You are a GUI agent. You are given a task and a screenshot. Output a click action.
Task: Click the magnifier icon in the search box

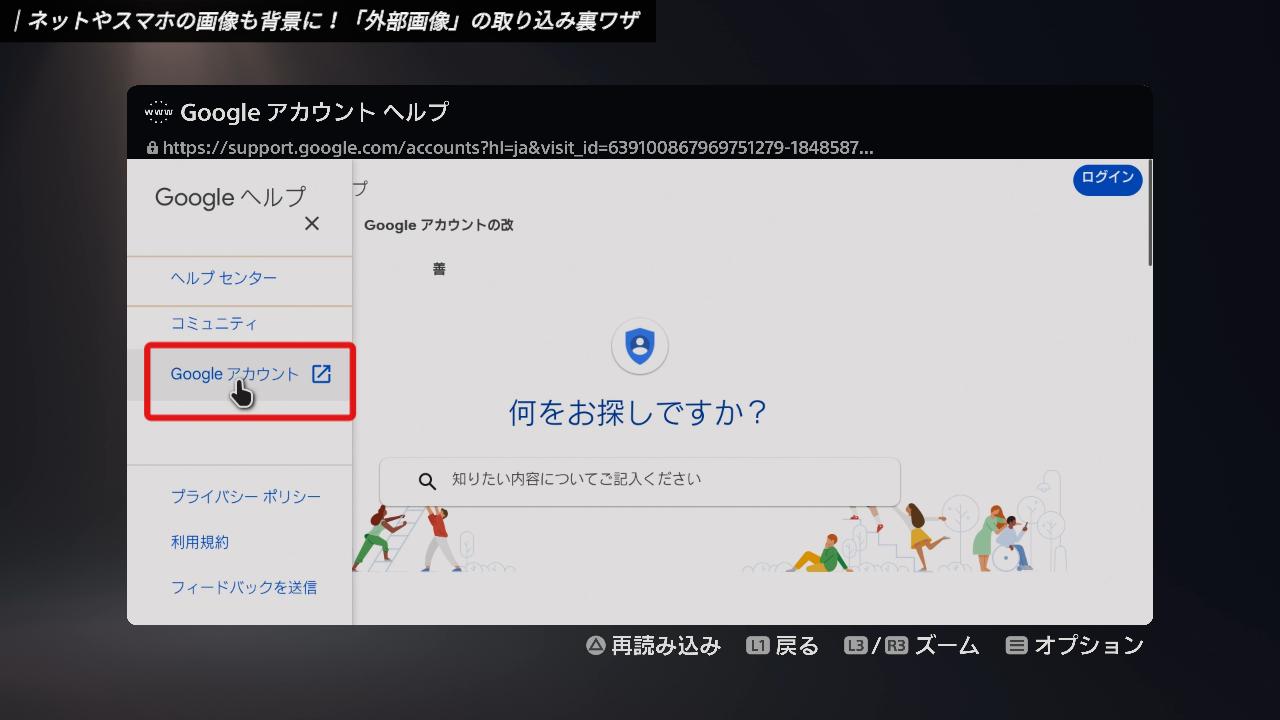[x=427, y=481]
